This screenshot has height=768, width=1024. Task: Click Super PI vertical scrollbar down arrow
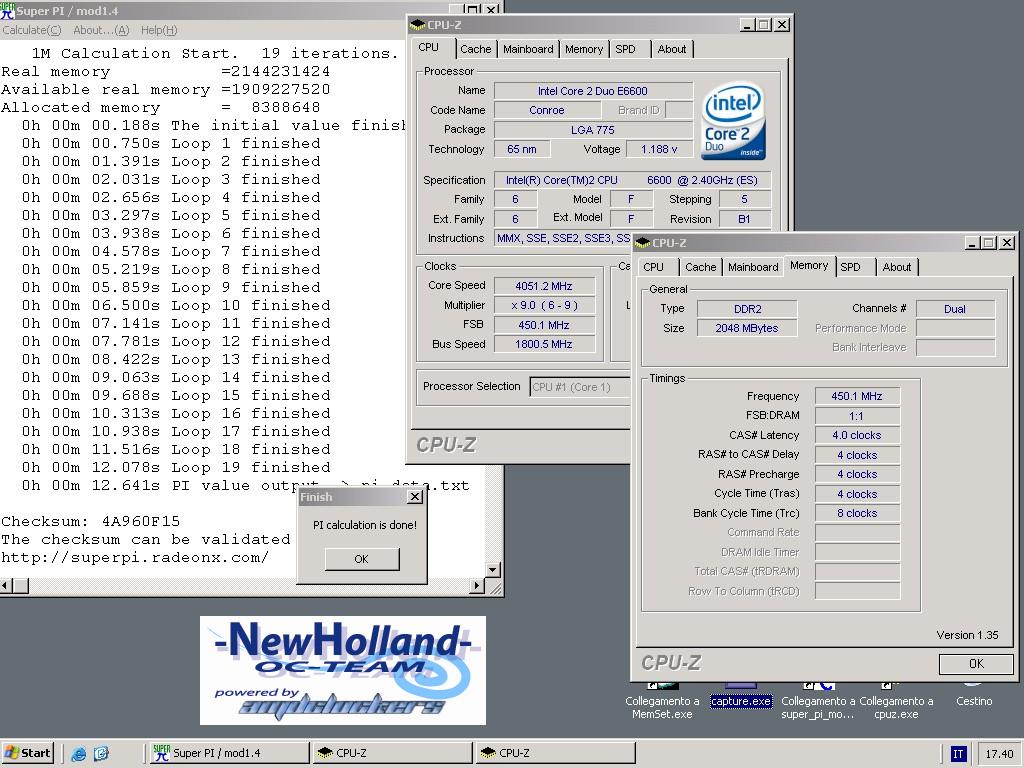click(494, 569)
